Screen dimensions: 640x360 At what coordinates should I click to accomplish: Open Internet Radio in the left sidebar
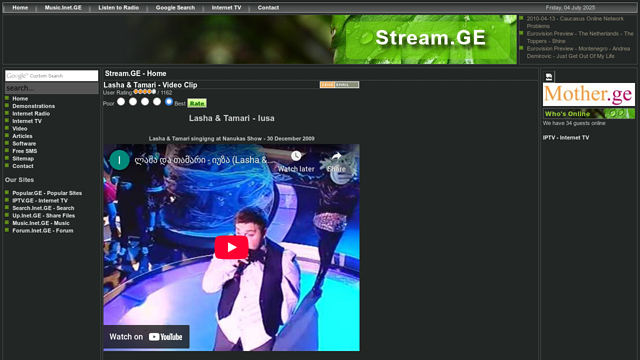[x=31, y=113]
